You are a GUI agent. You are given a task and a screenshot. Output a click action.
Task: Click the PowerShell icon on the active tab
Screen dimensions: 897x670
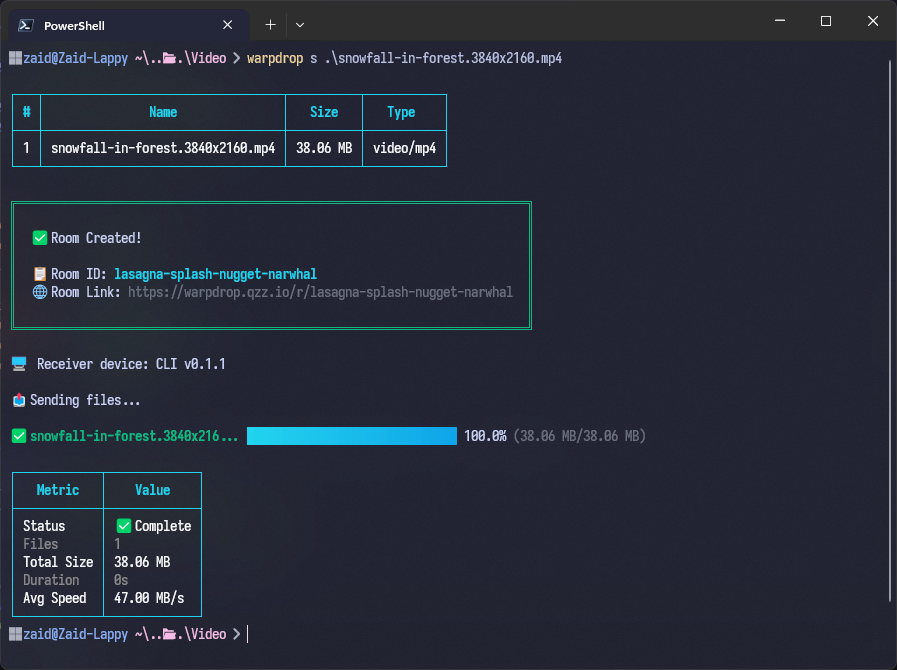(24, 24)
